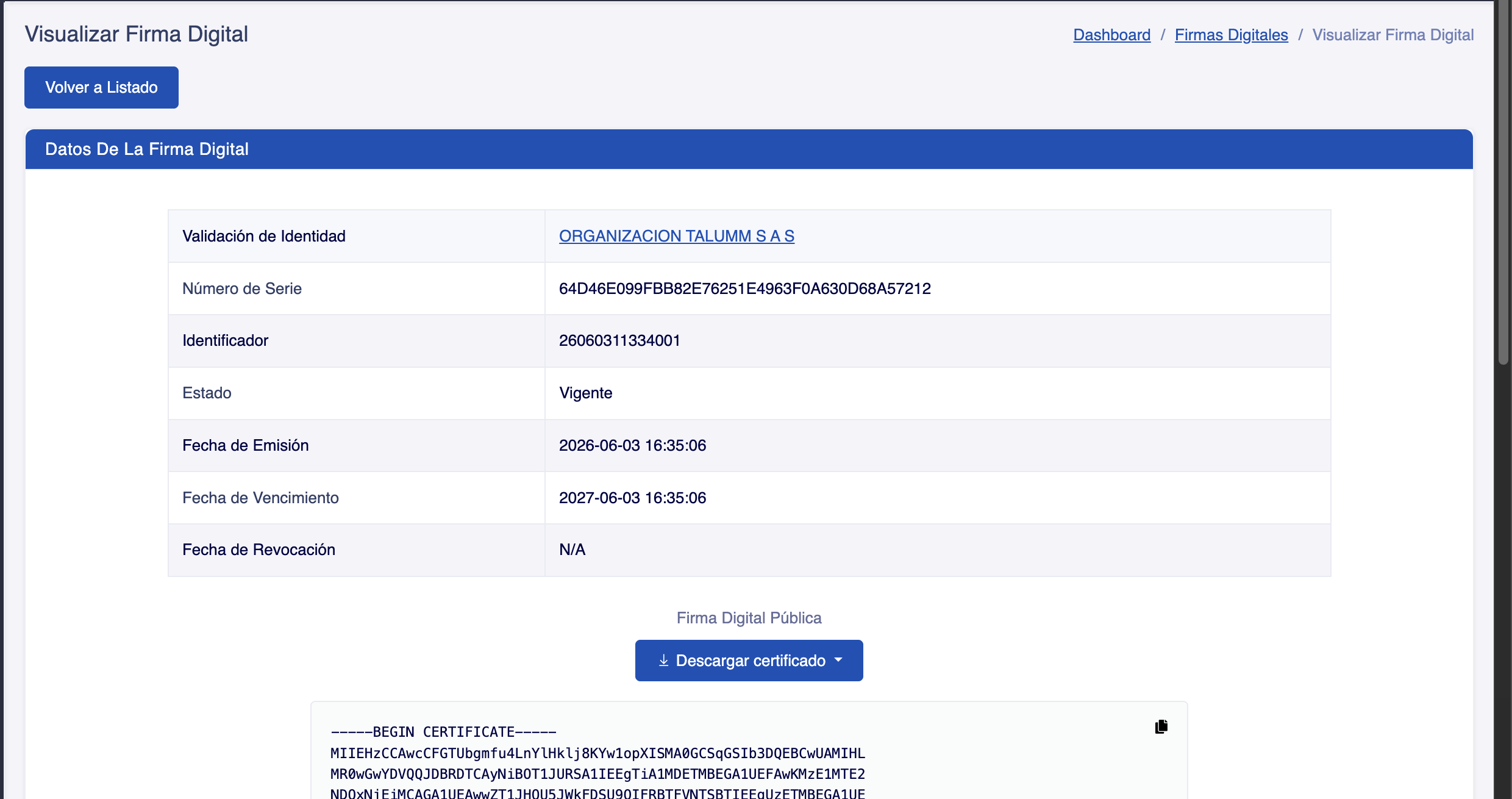Open the Dashboard breadcrumb link
This screenshot has height=799, width=1512.
(x=1111, y=35)
